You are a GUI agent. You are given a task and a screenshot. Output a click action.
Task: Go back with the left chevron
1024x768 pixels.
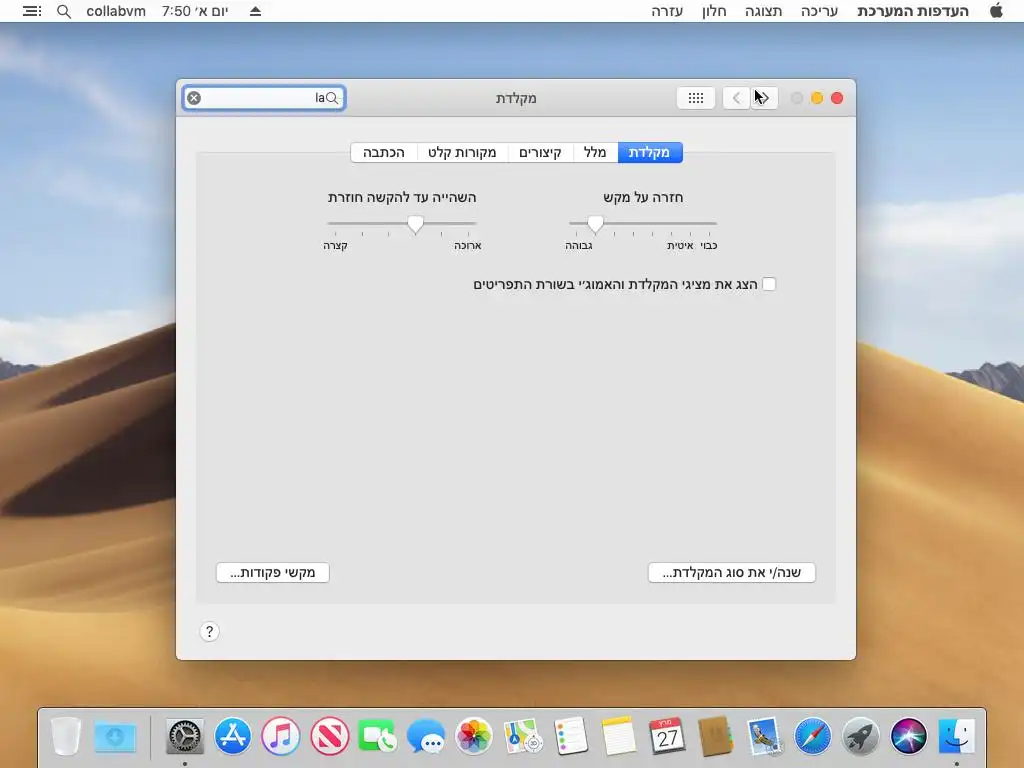[x=736, y=98]
